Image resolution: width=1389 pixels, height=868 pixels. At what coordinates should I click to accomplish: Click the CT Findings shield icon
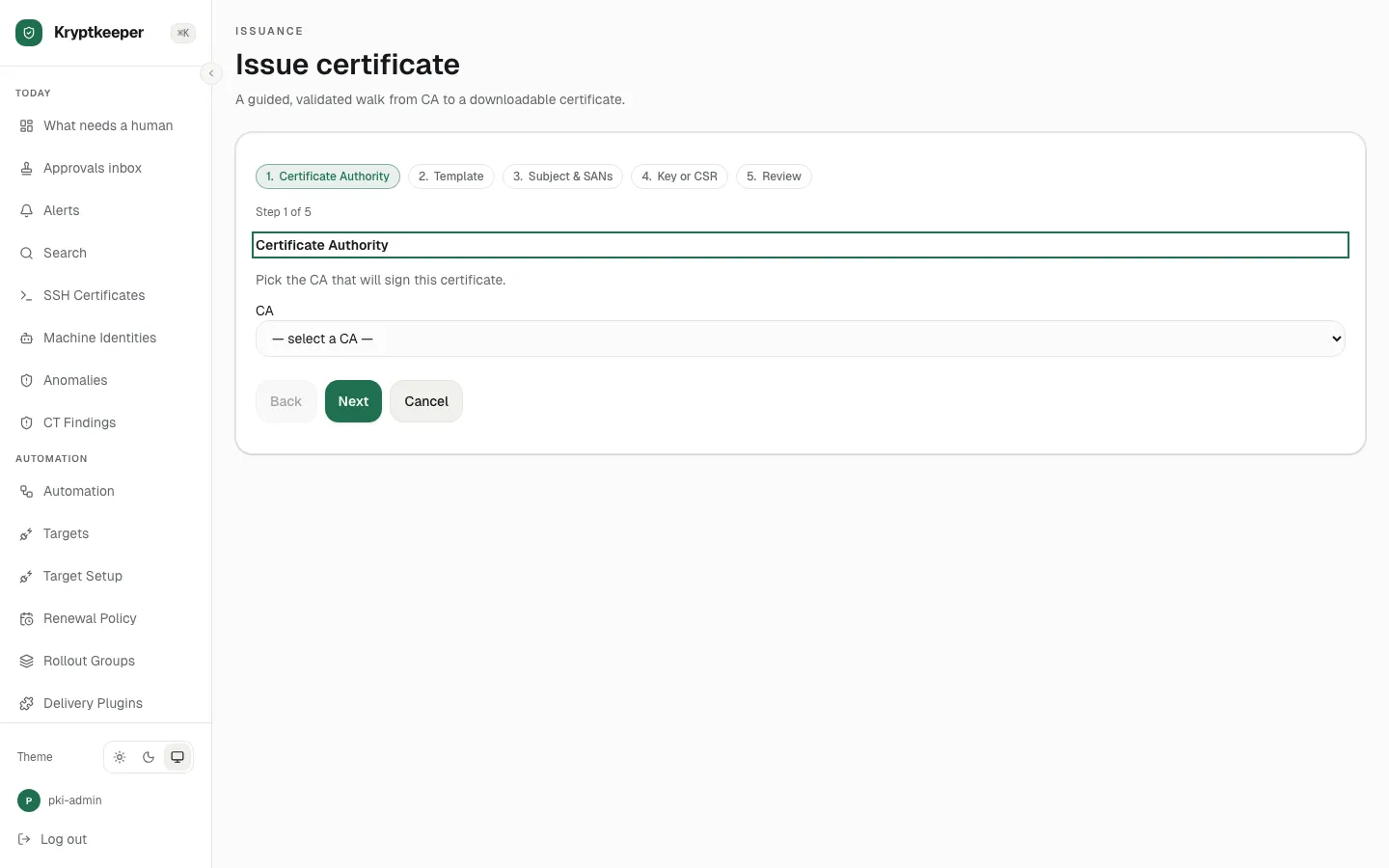[26, 423]
